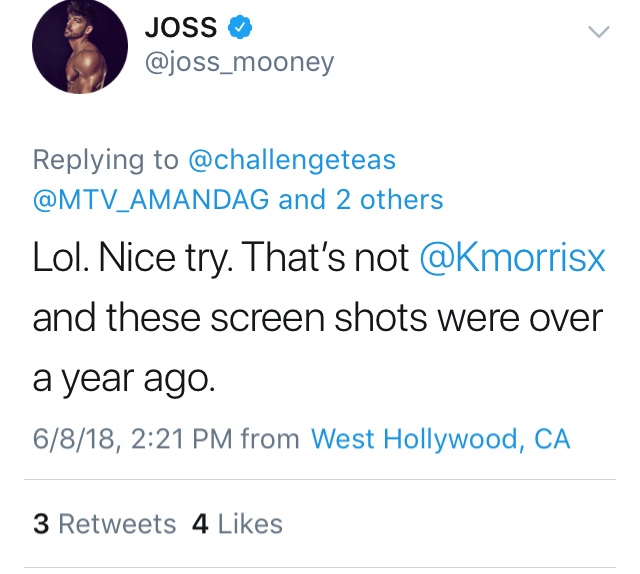View the 4 Likes list
The height and width of the screenshot is (574, 640).
[237, 524]
